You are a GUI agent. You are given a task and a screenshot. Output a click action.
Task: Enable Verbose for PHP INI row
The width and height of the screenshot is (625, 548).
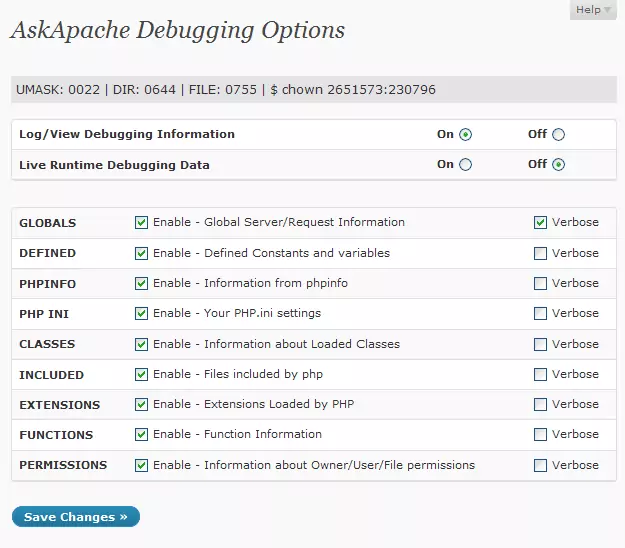[x=541, y=314]
